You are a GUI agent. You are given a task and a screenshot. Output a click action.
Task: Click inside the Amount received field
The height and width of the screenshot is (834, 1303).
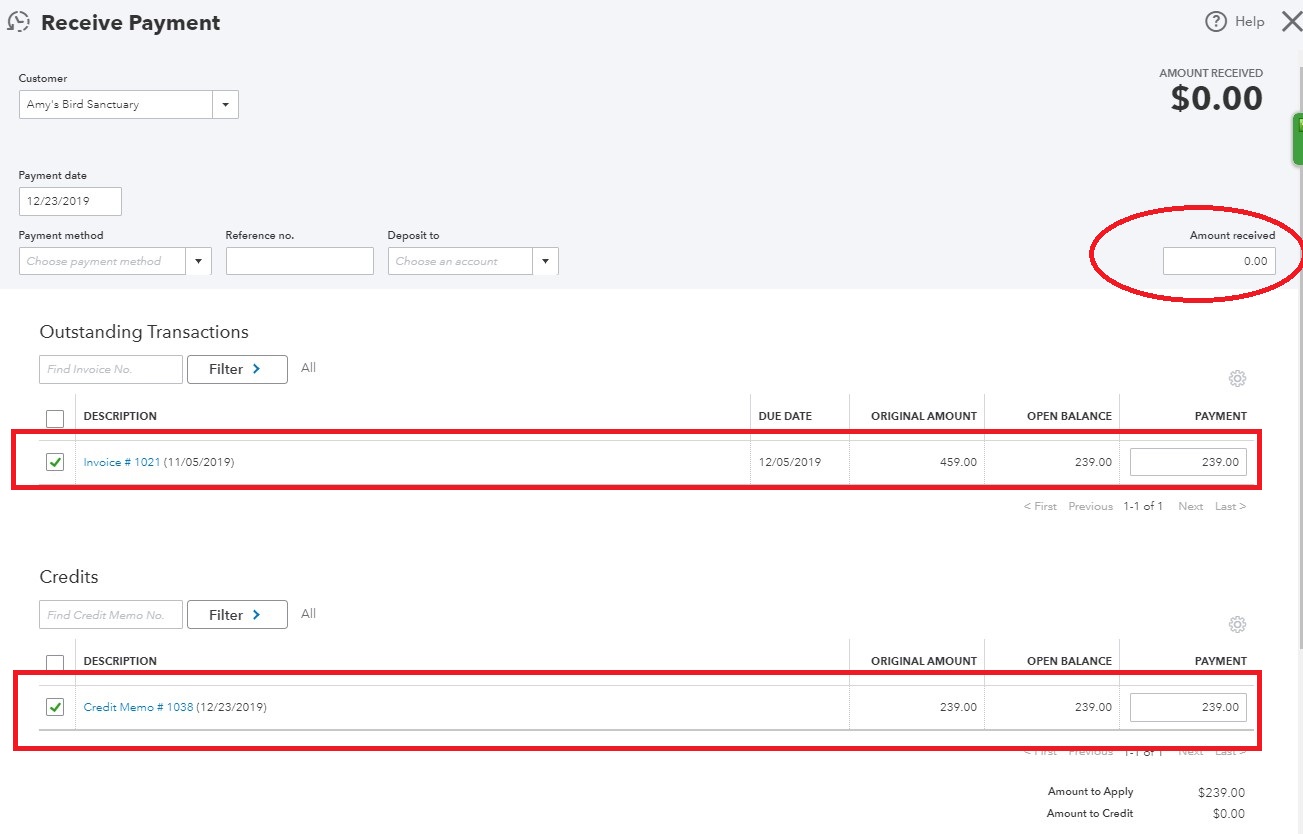[x=1220, y=260]
